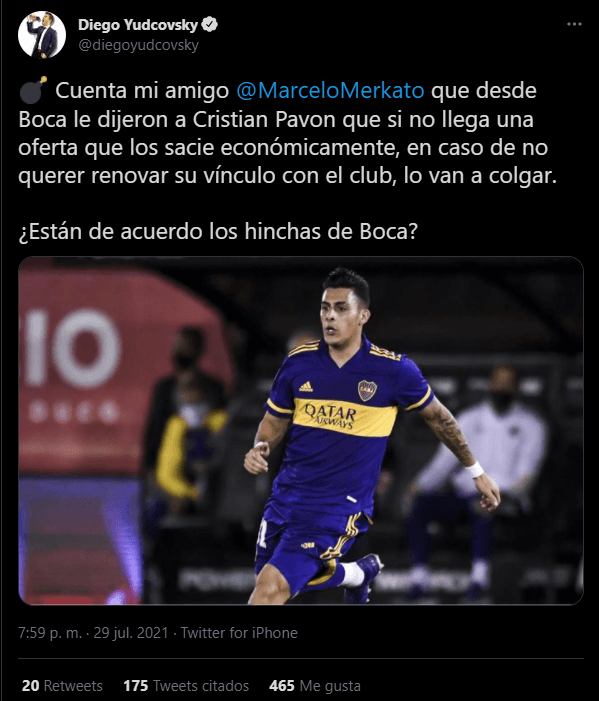View the 465 Me gusta list

click(315, 685)
